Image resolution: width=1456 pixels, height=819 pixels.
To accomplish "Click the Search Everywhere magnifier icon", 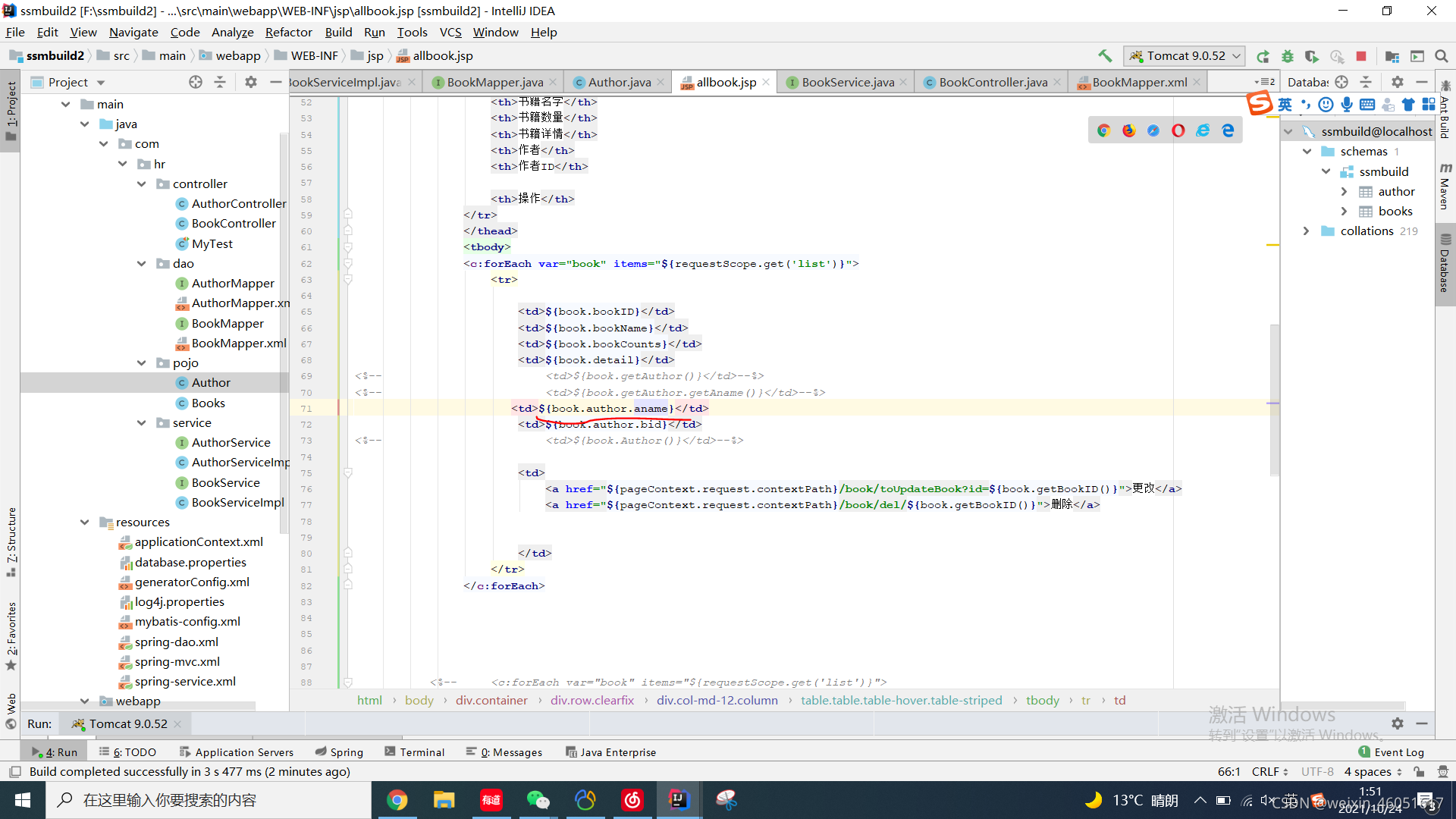I will point(1442,56).
